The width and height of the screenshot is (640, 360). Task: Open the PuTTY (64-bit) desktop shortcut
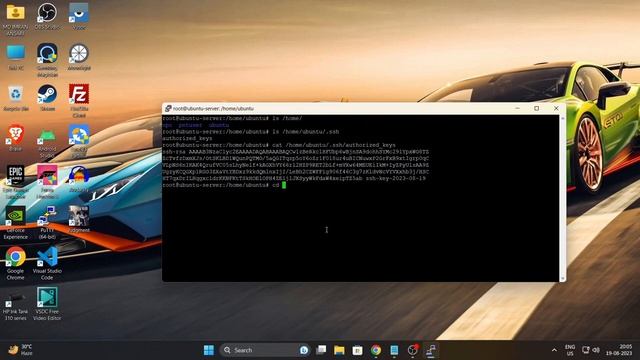[47, 223]
